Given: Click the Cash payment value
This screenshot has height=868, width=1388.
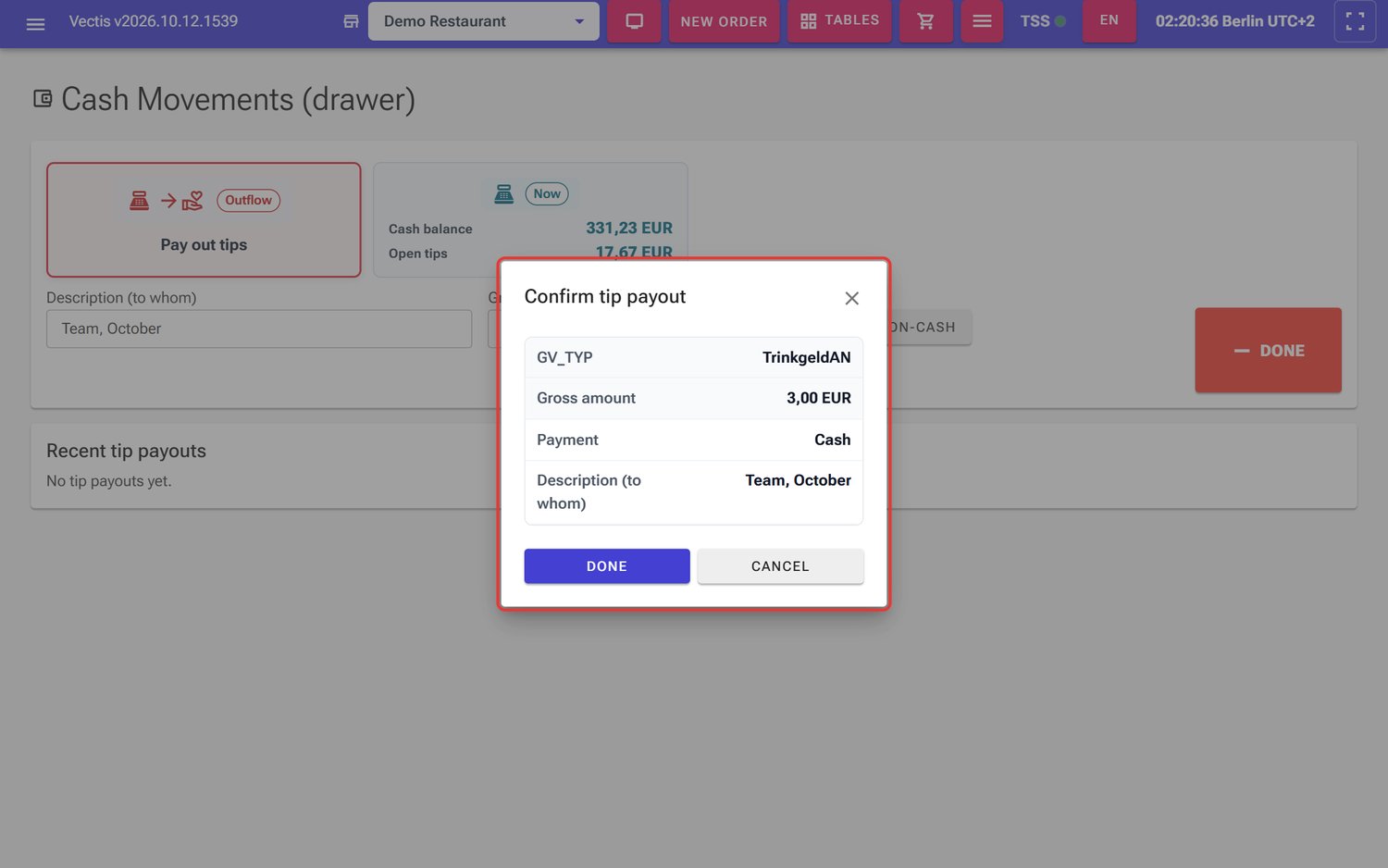Looking at the screenshot, I should [x=832, y=440].
